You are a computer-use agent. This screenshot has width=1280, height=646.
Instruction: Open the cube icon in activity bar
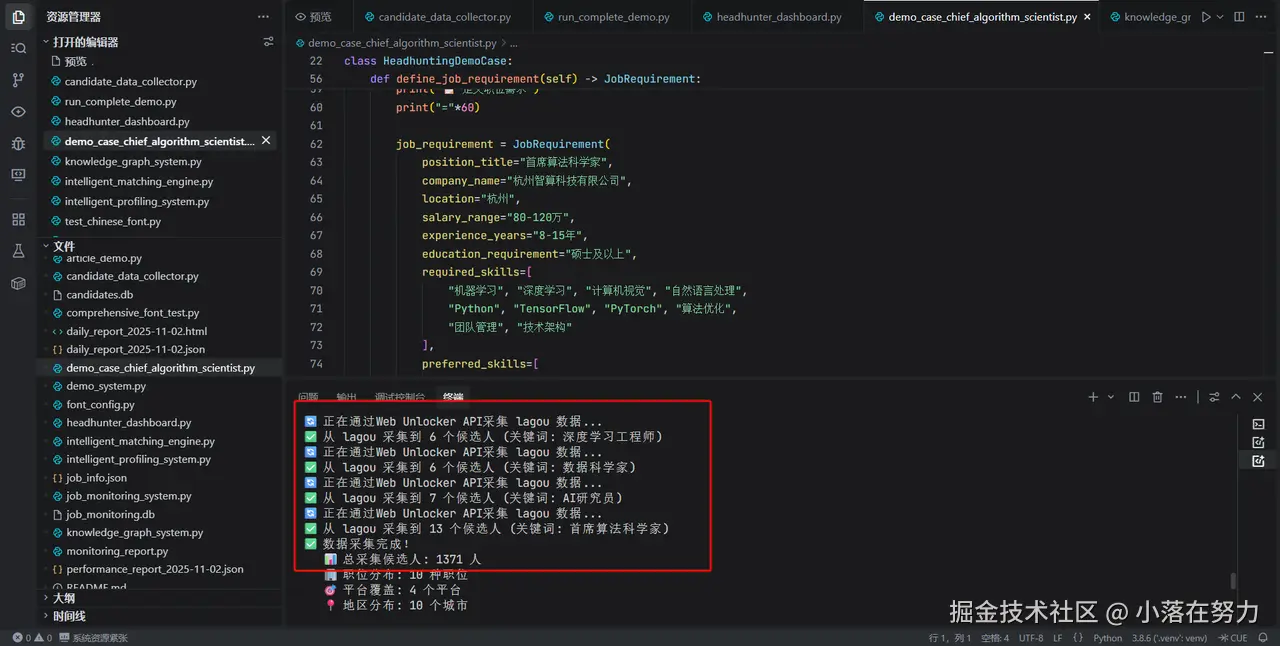pyautogui.click(x=18, y=283)
